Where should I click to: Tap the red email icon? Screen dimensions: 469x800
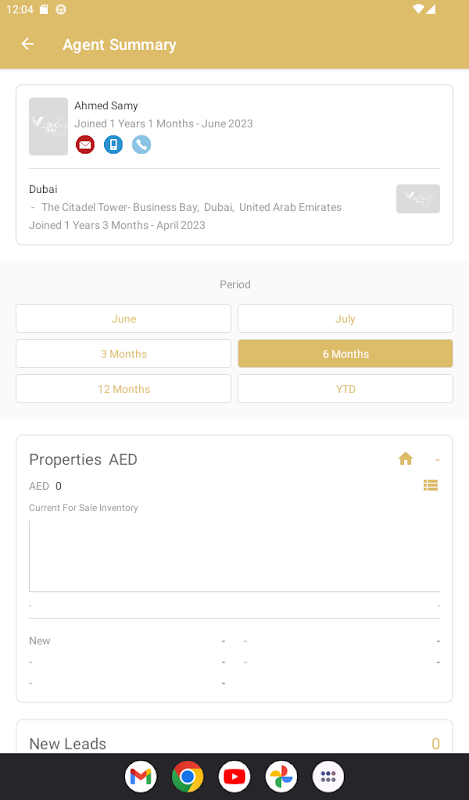[85, 145]
